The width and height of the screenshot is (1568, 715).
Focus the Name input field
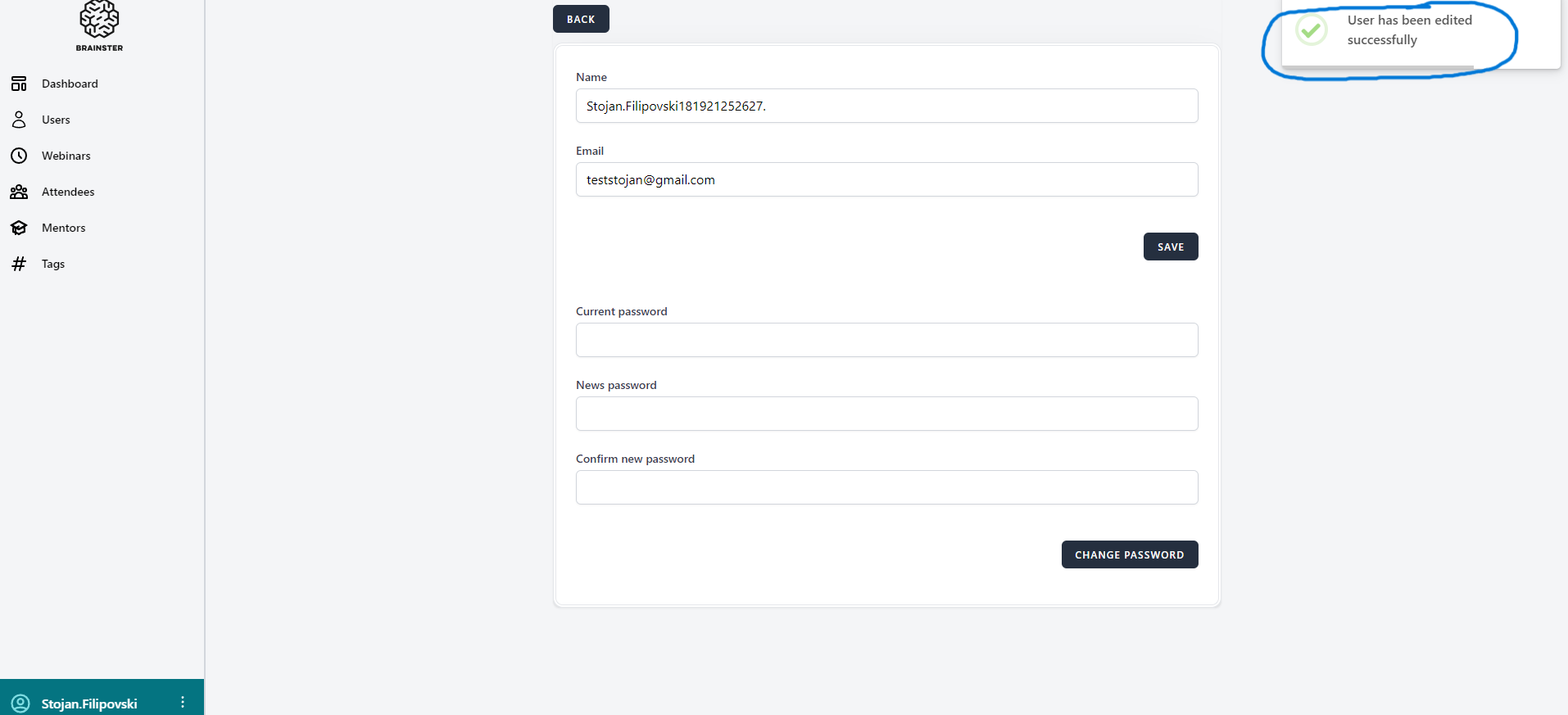(886, 106)
